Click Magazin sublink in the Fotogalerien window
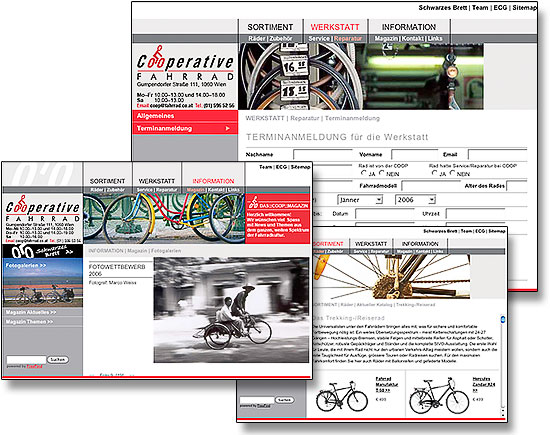 tap(196, 190)
